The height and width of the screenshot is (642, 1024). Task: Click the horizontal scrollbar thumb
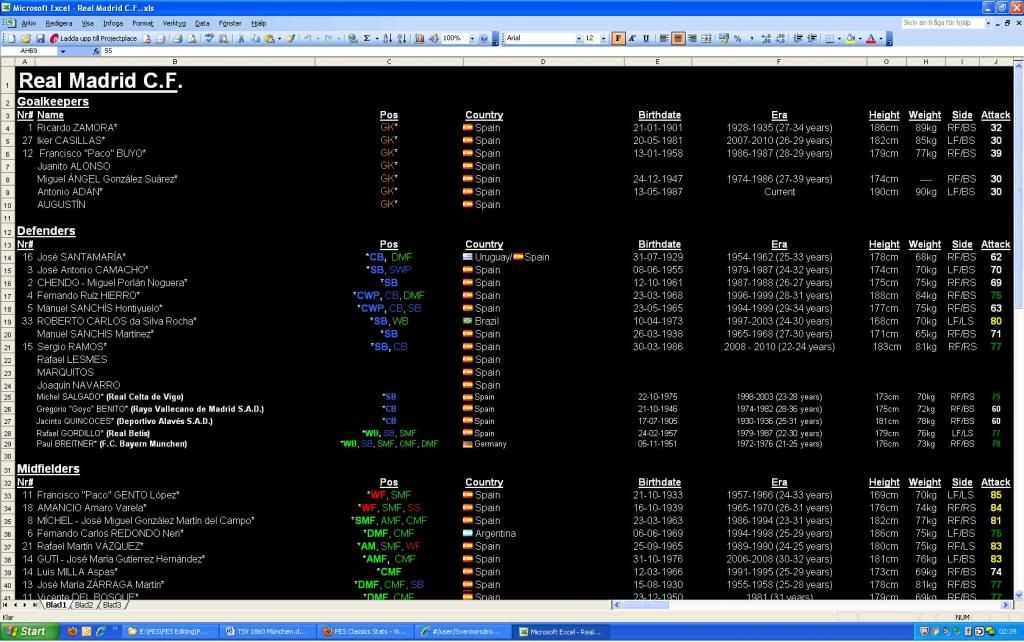[645, 605]
